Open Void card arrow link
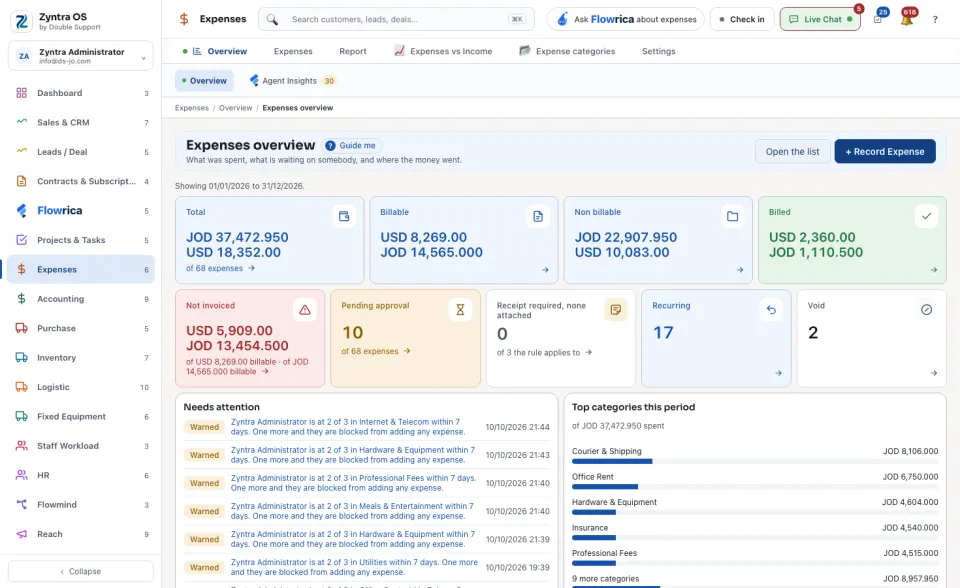 934,373
